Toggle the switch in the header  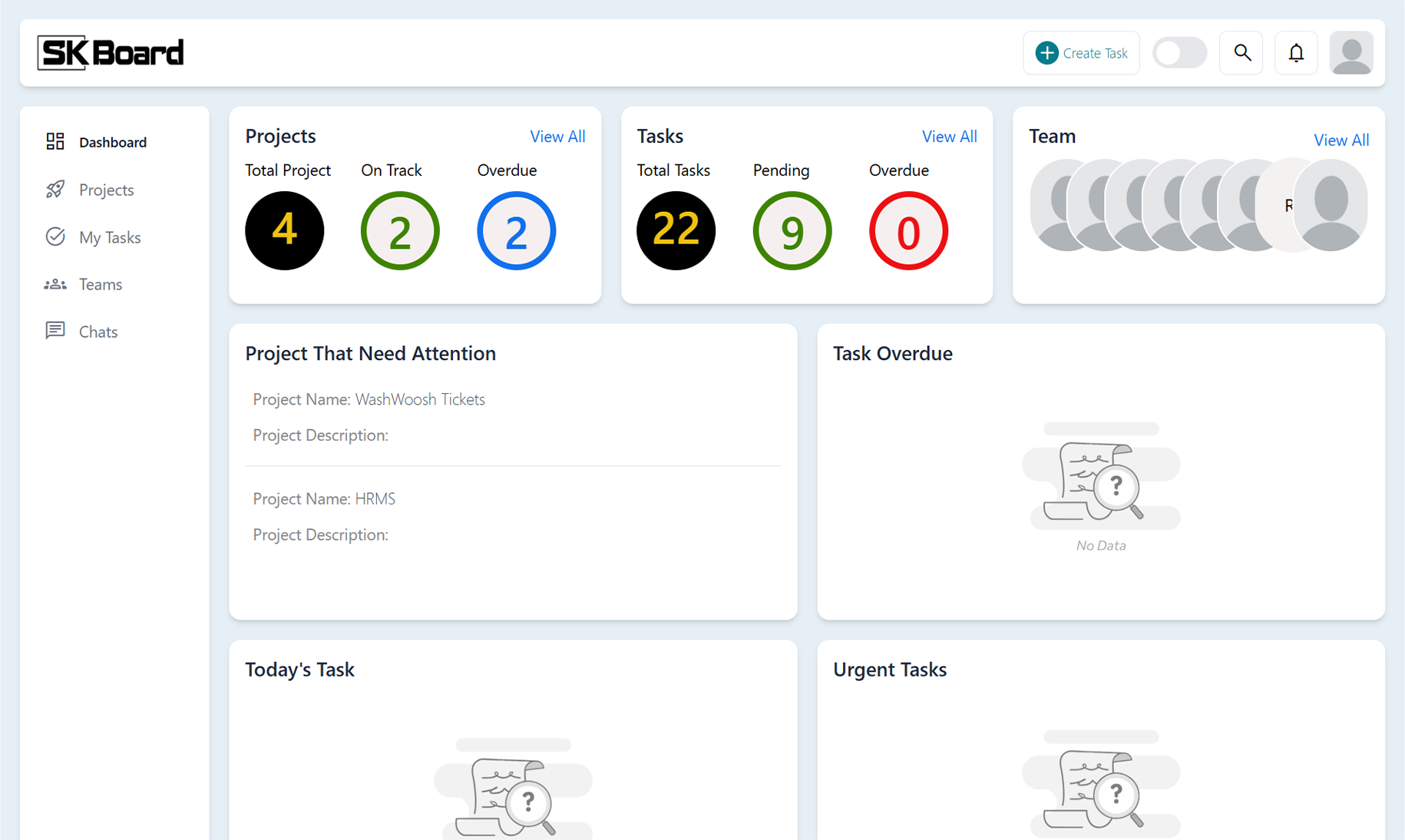pos(1179,53)
